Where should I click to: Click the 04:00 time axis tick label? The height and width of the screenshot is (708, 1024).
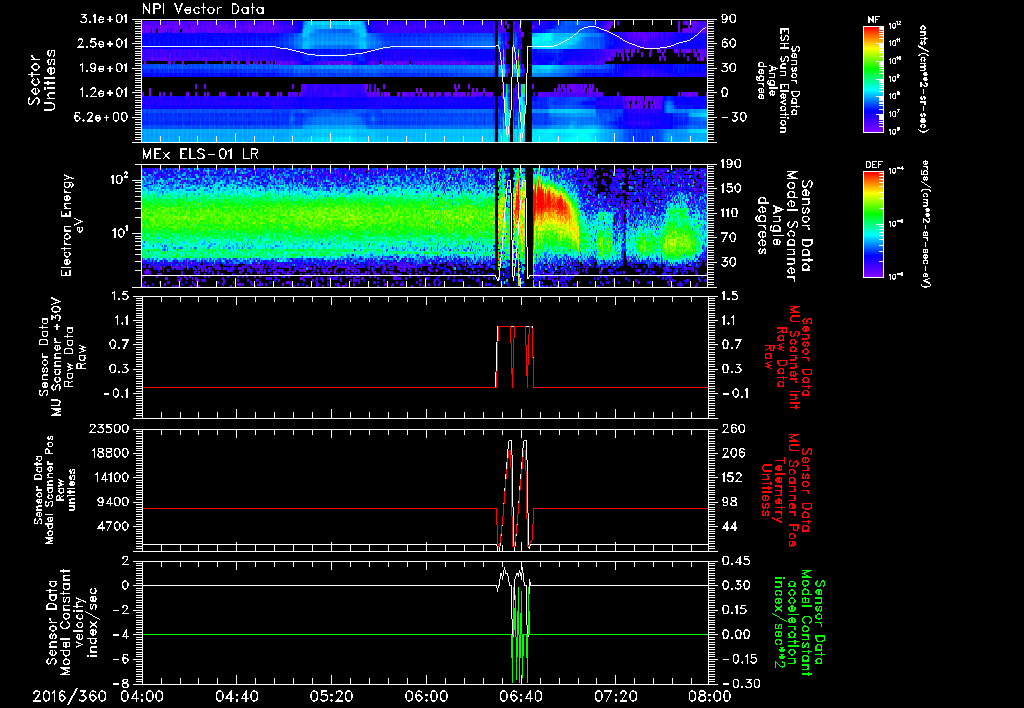[x=142, y=696]
